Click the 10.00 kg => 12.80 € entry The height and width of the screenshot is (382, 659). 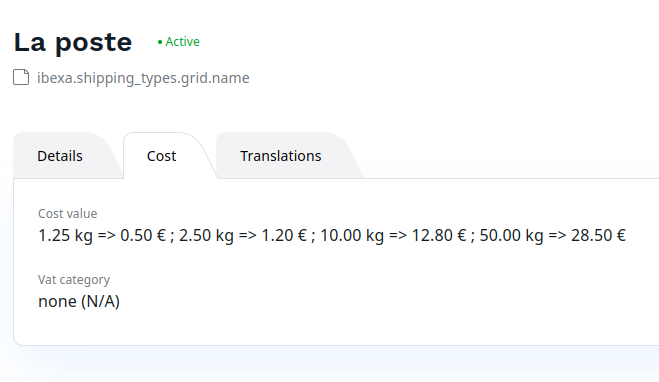pos(393,235)
